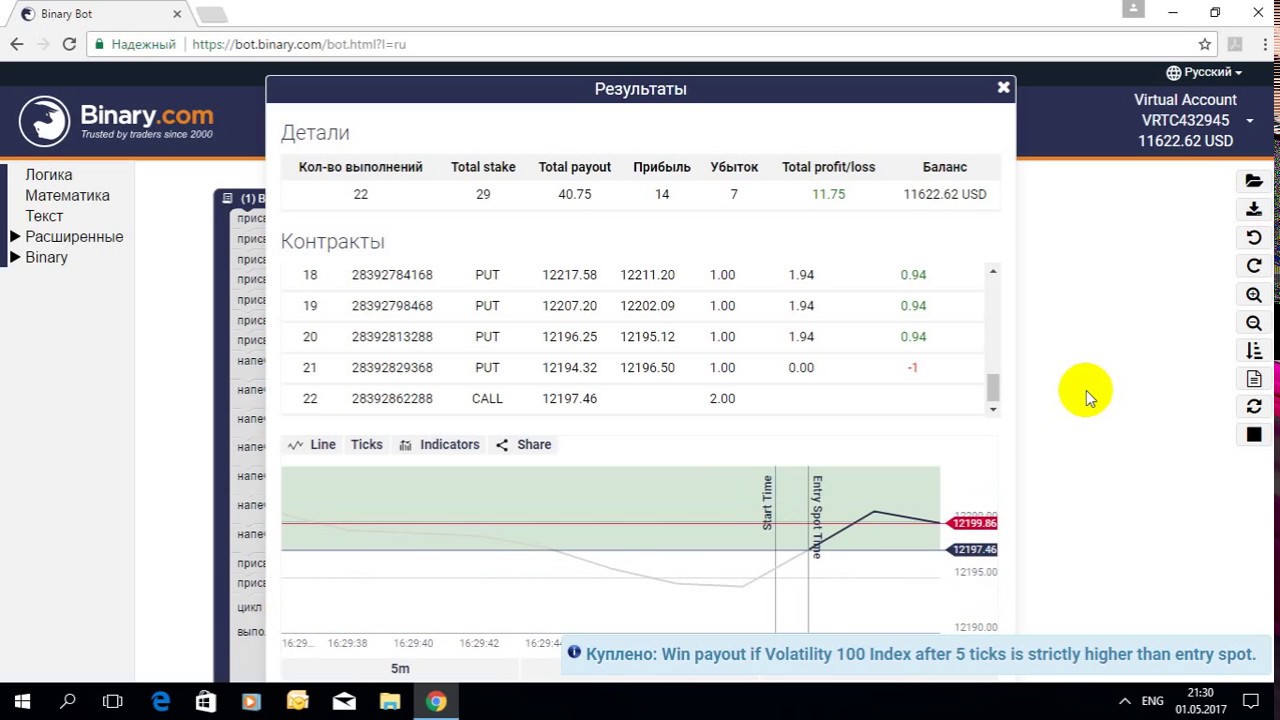Click the Start Time vertical line label
Image resolution: width=1280 pixels, height=720 pixels.
coord(767,503)
